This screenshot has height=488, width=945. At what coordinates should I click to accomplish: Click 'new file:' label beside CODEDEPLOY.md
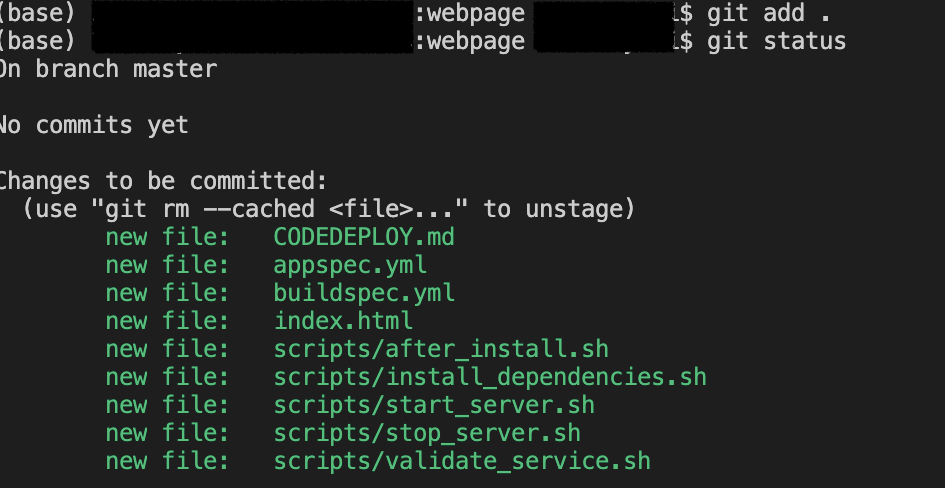[x=168, y=237]
